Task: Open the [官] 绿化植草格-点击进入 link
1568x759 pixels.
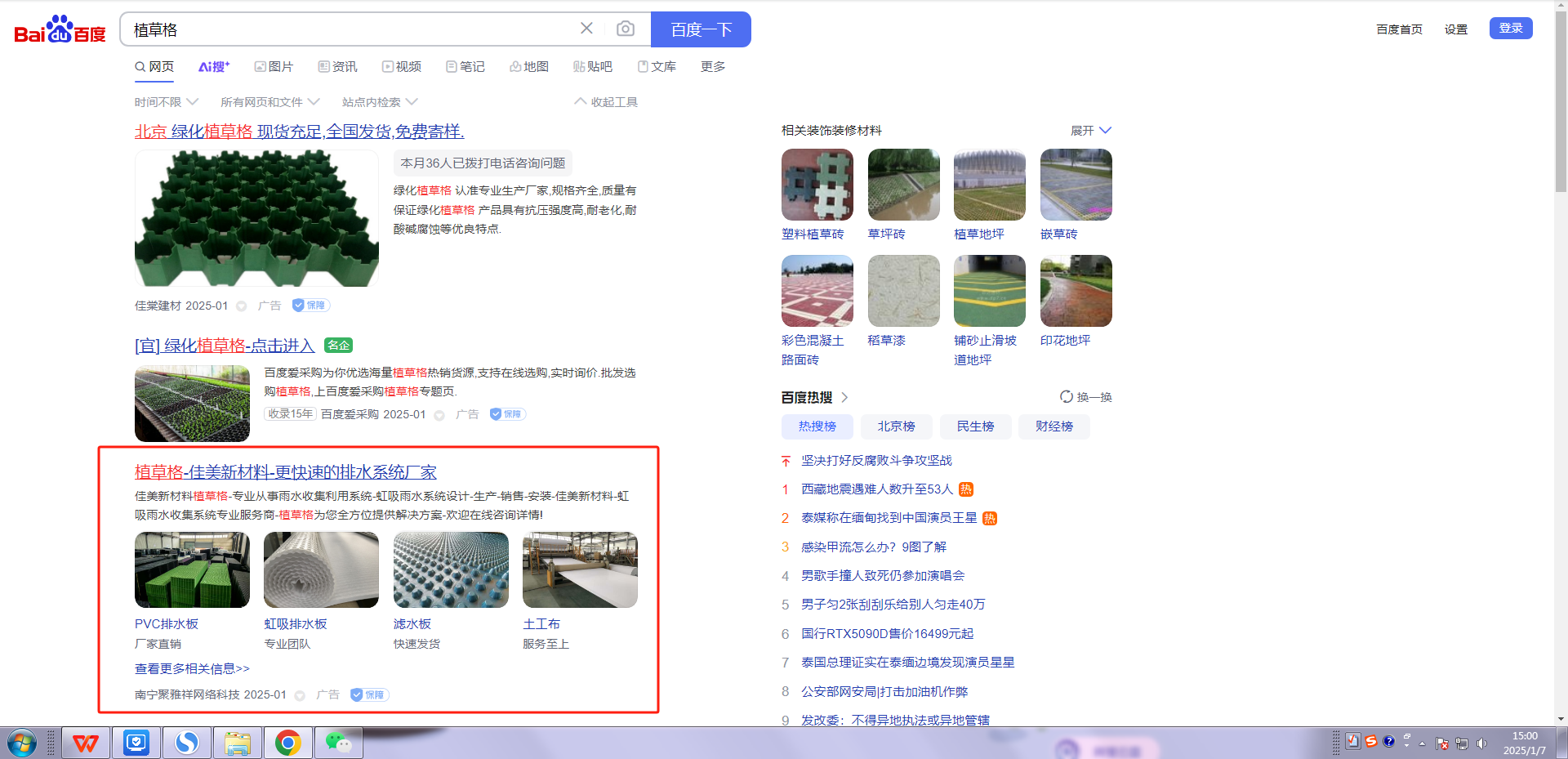Action: pos(225,345)
